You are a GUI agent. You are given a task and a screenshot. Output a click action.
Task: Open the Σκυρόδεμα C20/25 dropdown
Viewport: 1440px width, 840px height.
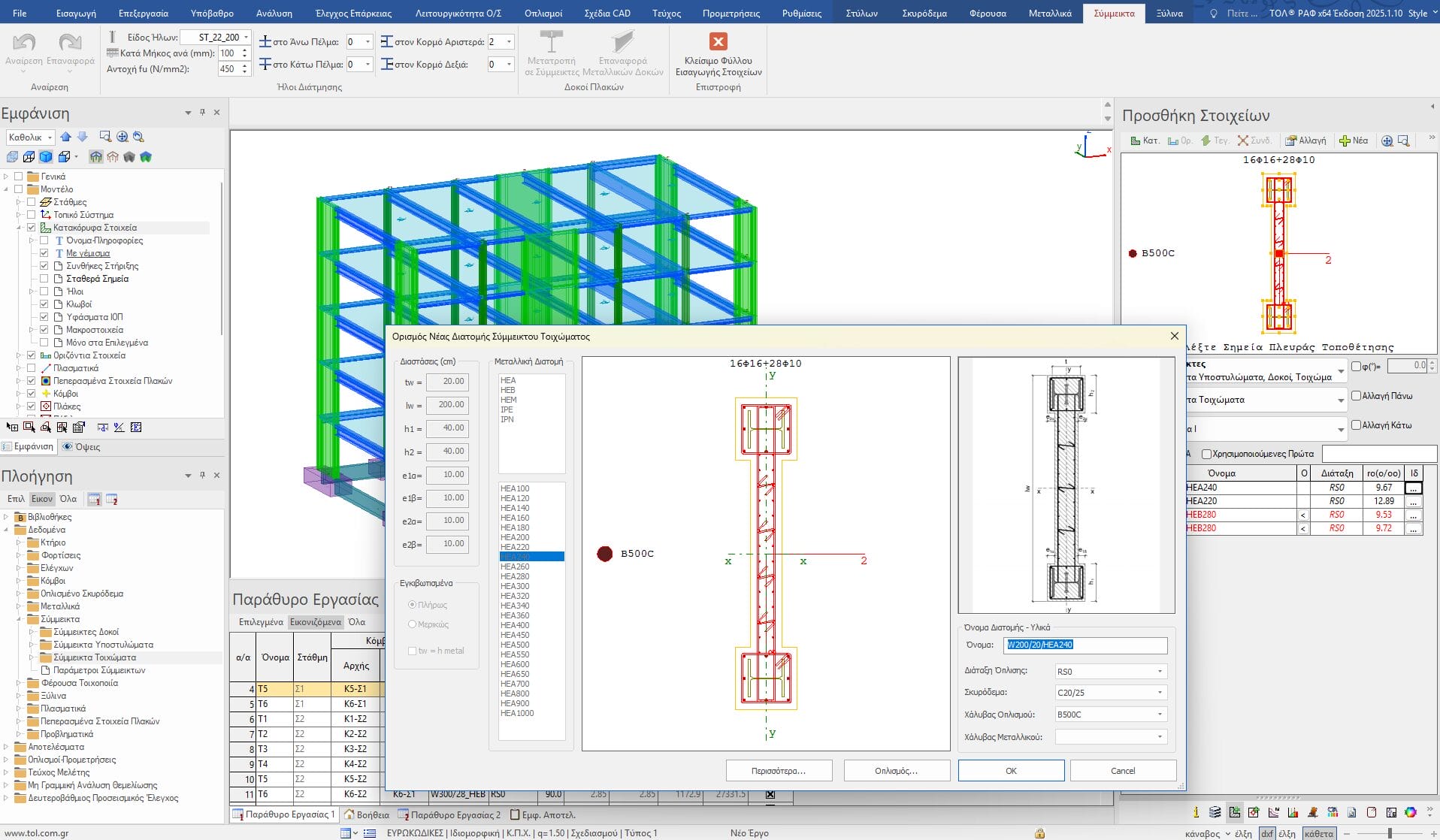(1159, 693)
